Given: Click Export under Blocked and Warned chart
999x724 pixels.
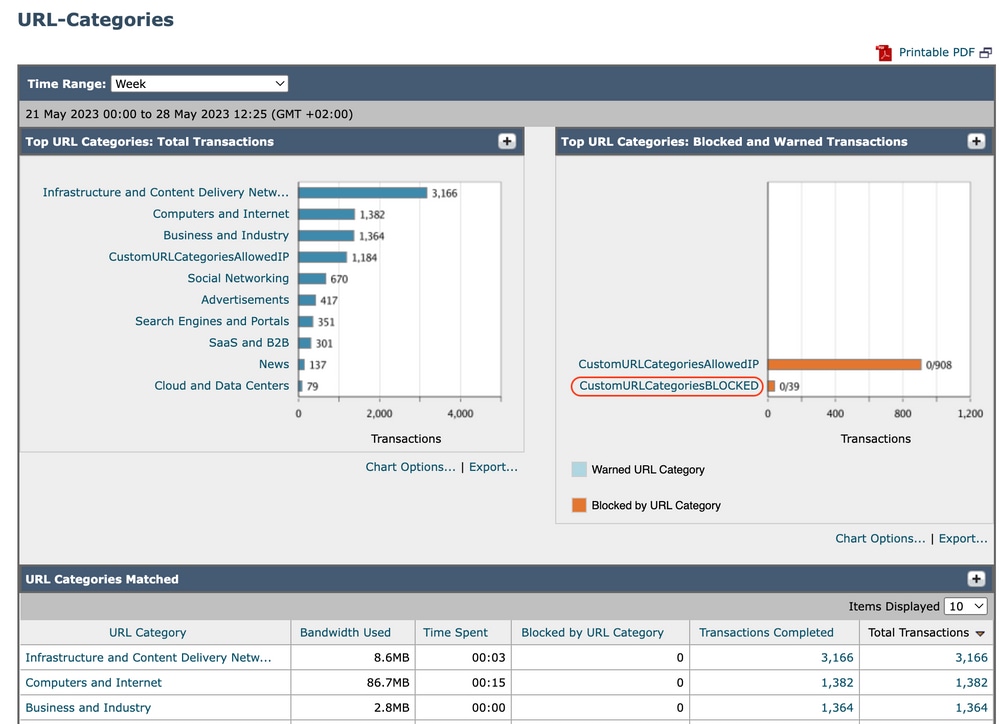Looking at the screenshot, I should pyautogui.click(x=963, y=538).
